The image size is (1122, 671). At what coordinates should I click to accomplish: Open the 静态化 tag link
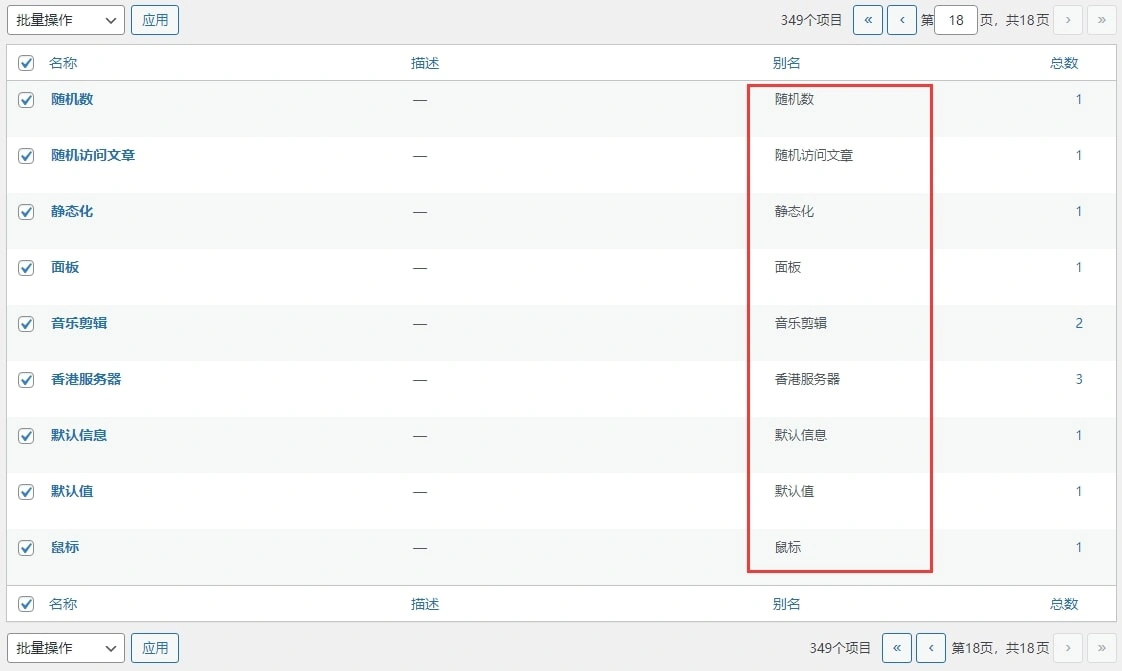point(72,212)
